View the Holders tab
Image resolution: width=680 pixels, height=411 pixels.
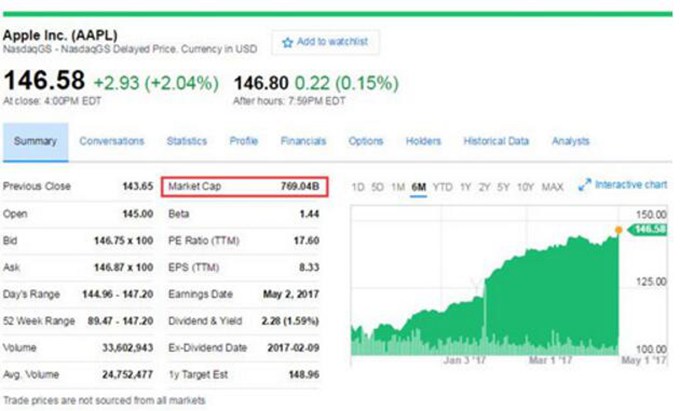(423, 141)
